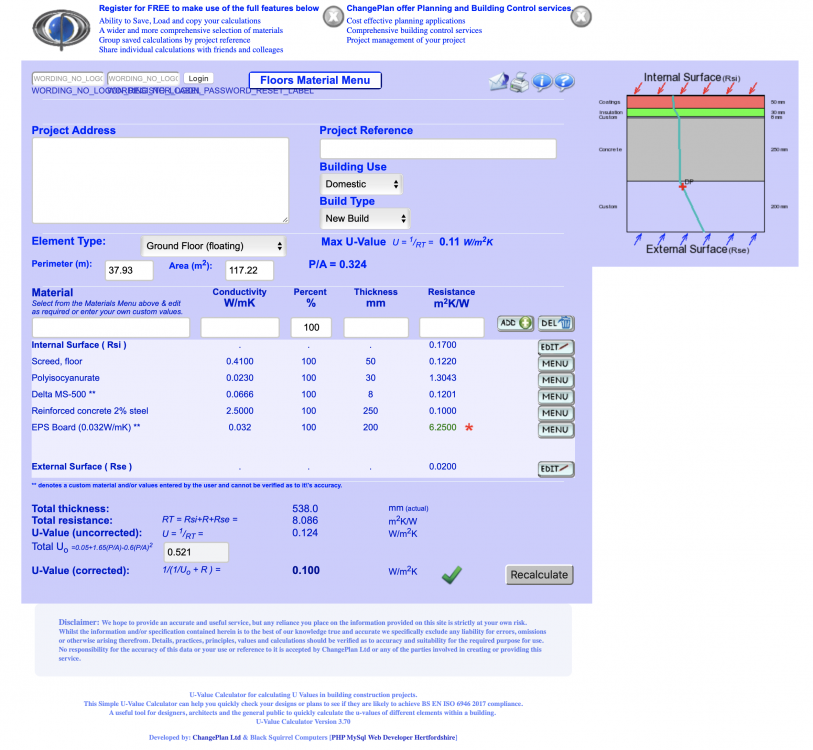Open the Element Type dropdown
Screen dimensions: 813x750
[214, 246]
